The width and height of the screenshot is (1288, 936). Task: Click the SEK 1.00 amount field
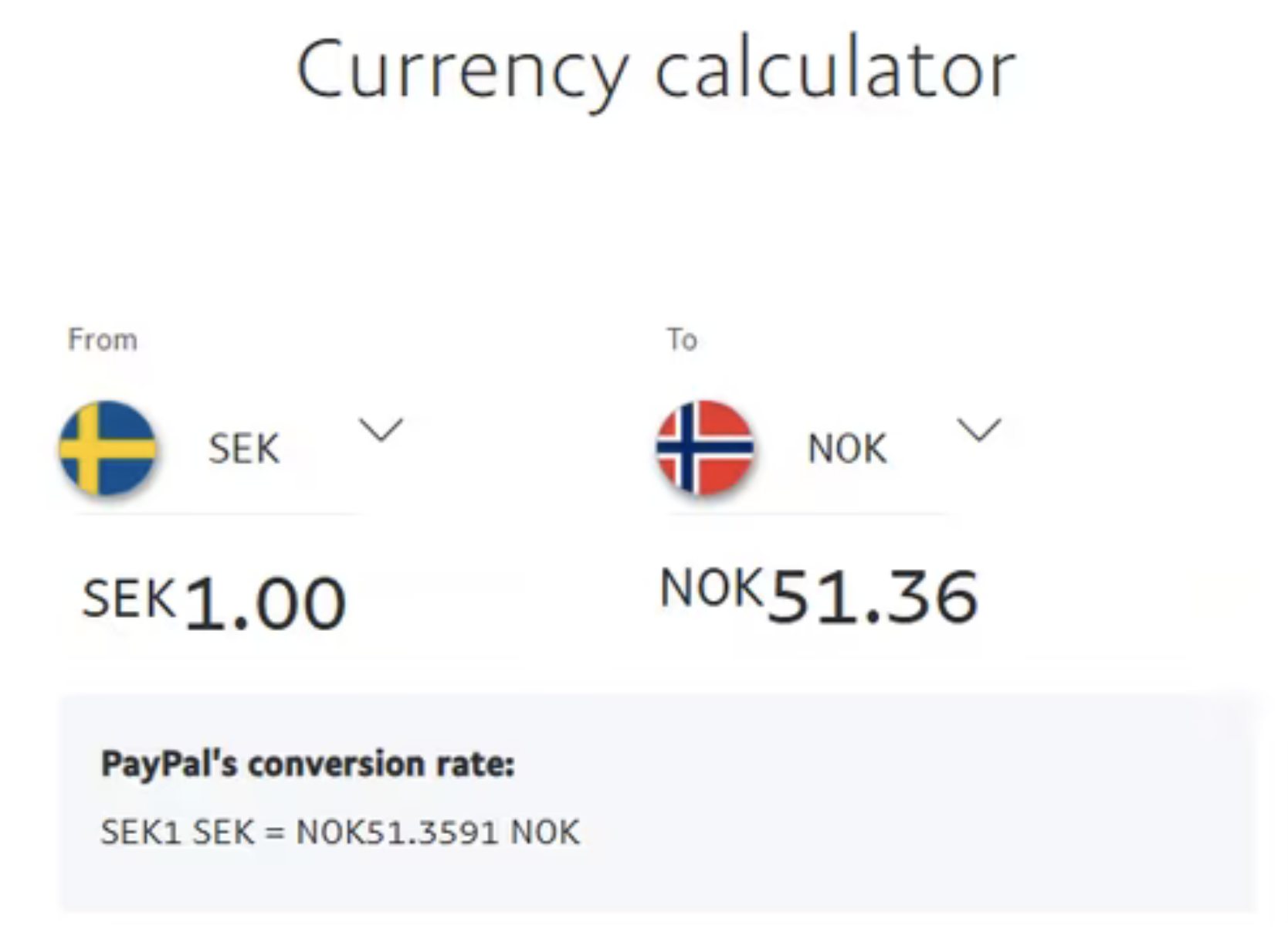pyautogui.click(x=214, y=602)
